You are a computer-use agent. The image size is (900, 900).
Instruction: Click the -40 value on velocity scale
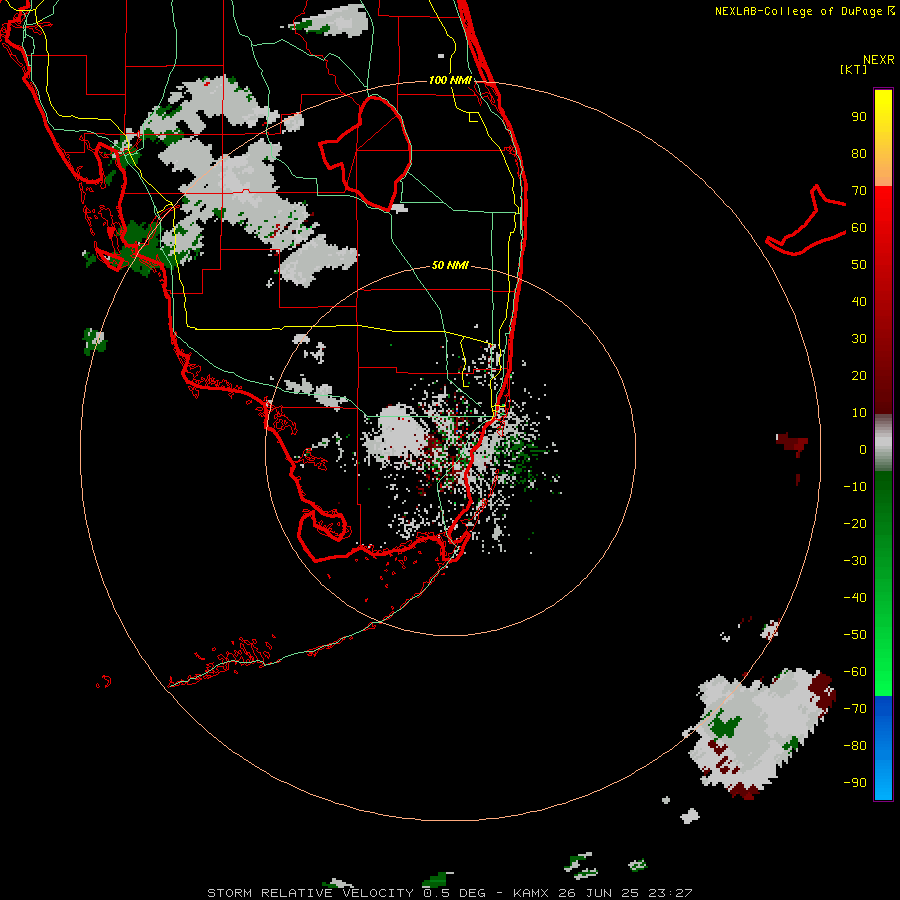click(x=855, y=598)
